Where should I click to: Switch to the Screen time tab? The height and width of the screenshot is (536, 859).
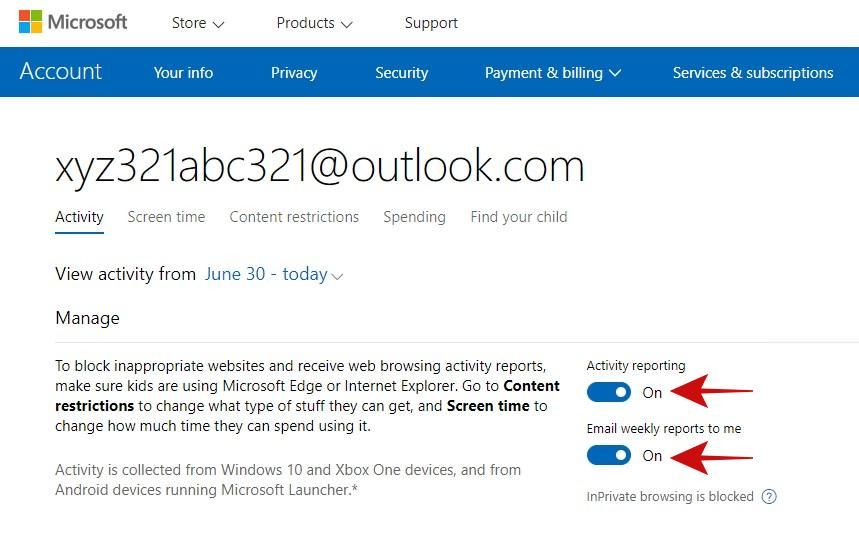(166, 217)
